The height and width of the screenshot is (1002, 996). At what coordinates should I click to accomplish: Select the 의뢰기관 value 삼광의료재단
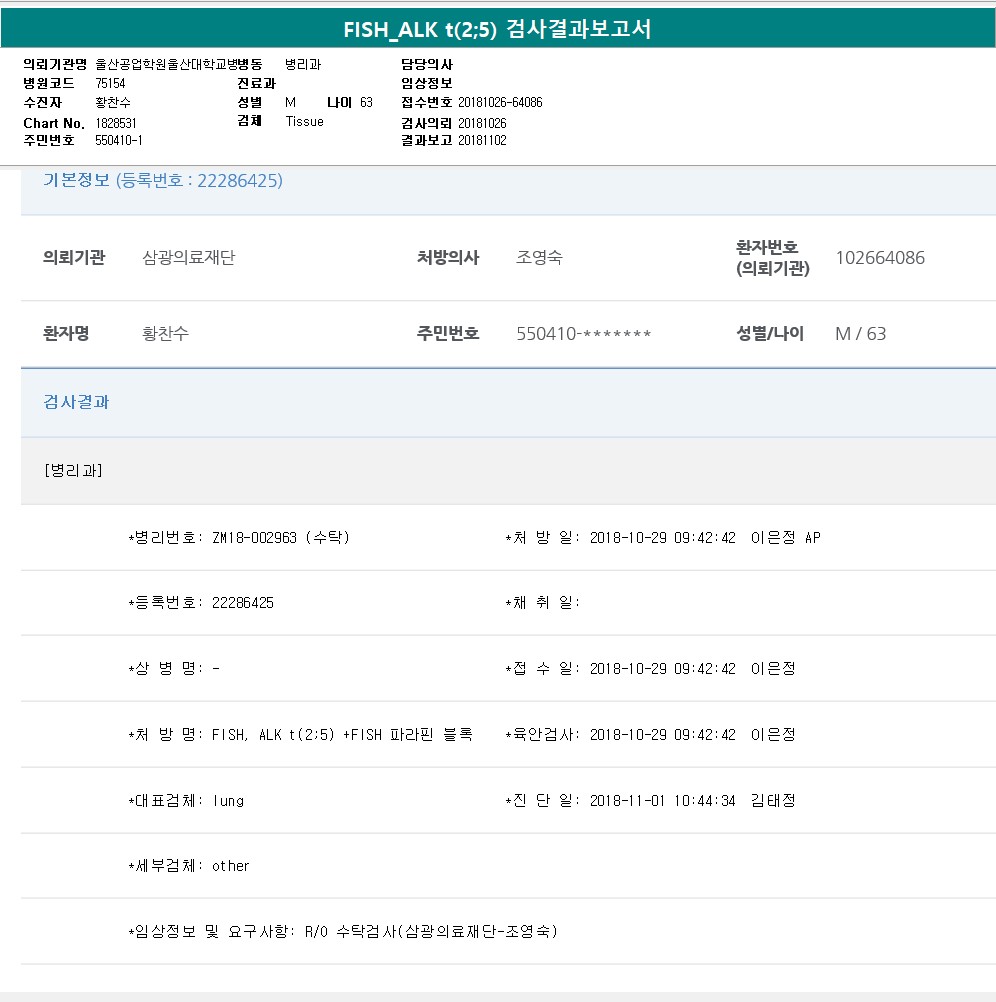(x=189, y=258)
